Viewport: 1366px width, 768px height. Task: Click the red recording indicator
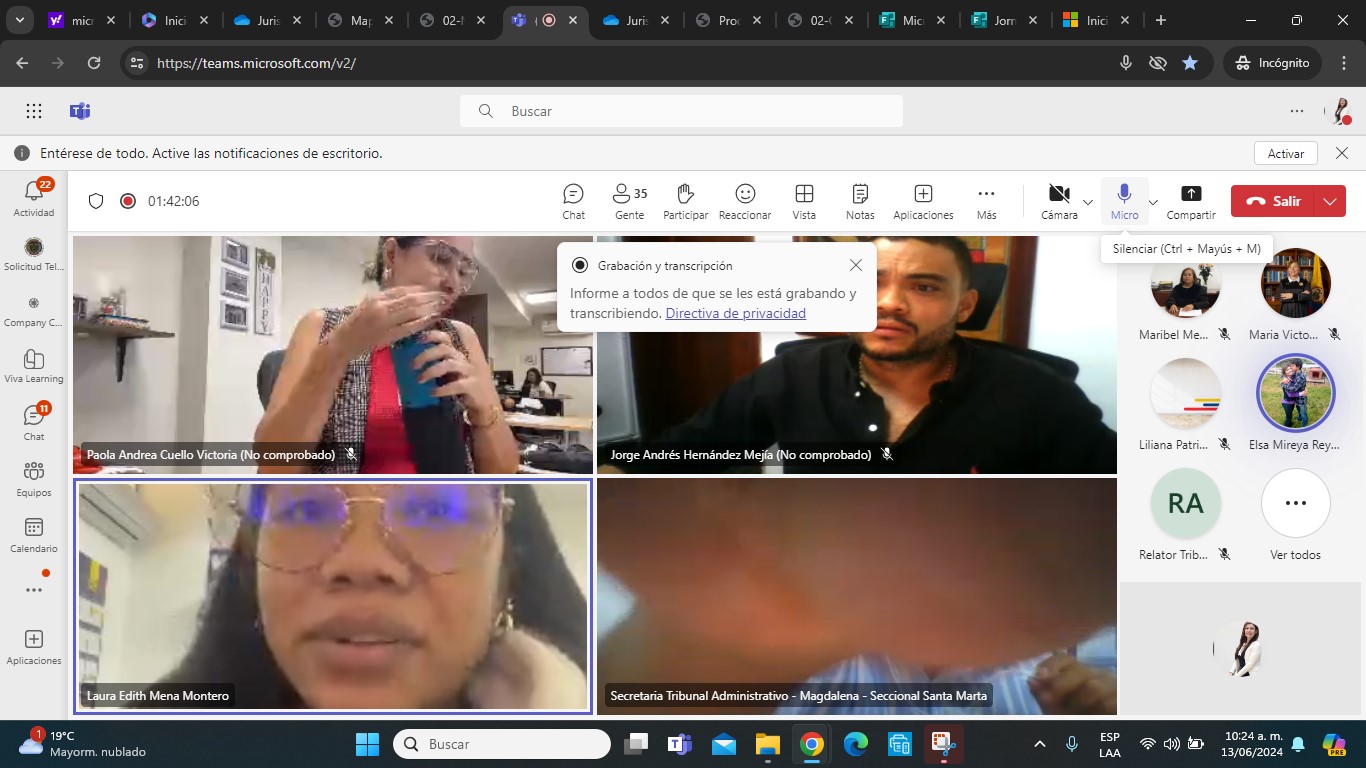(128, 201)
